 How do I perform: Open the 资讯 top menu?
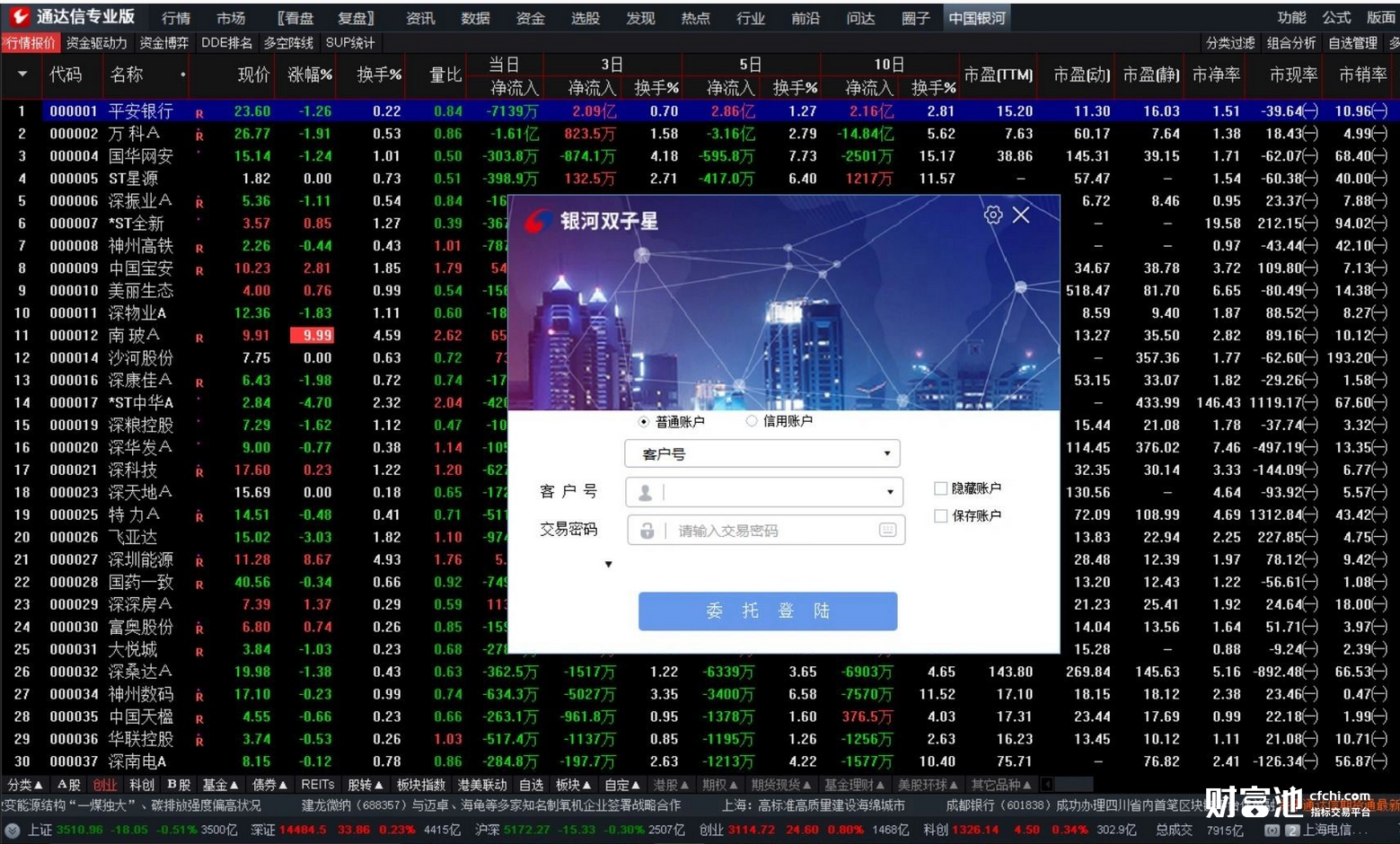point(420,17)
